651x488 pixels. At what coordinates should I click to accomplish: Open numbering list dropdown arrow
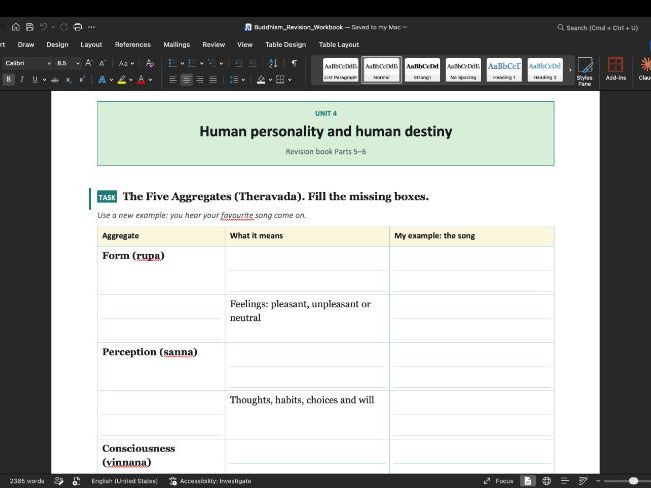(201, 64)
